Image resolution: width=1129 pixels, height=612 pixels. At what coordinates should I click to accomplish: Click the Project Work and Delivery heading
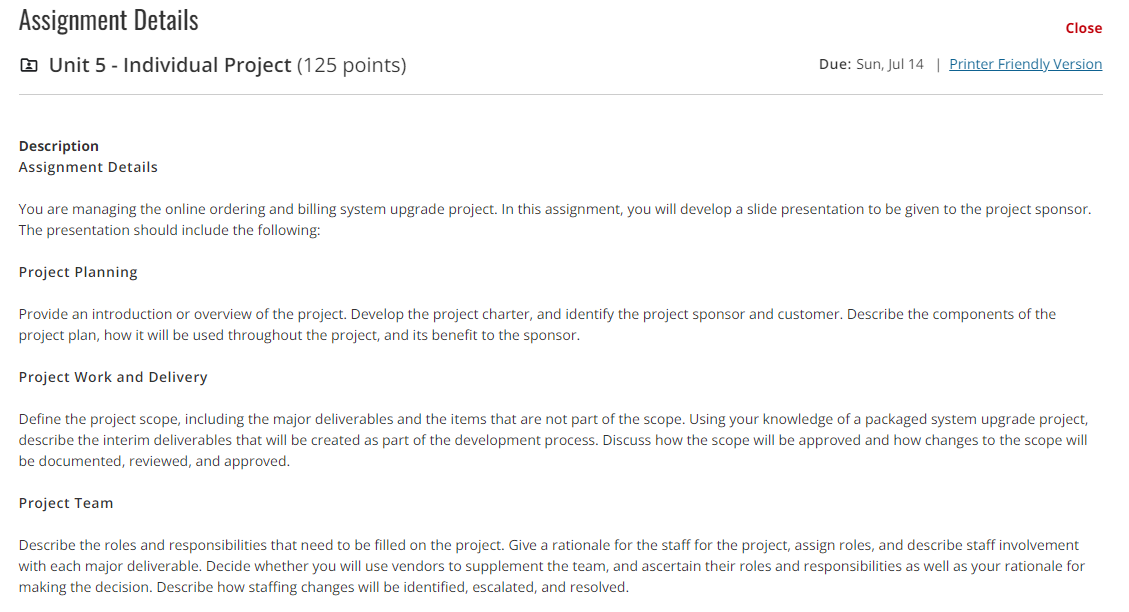tap(113, 376)
